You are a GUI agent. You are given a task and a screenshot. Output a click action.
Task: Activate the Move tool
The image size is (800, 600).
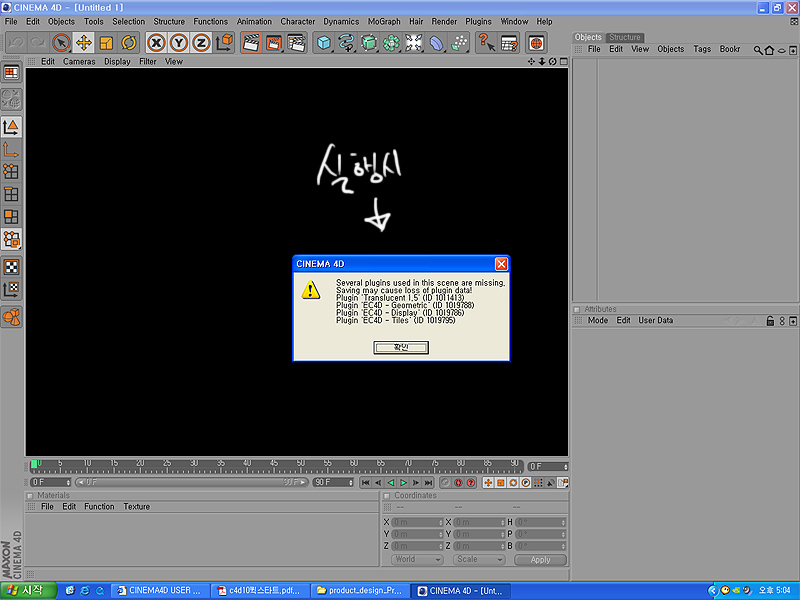pyautogui.click(x=84, y=43)
